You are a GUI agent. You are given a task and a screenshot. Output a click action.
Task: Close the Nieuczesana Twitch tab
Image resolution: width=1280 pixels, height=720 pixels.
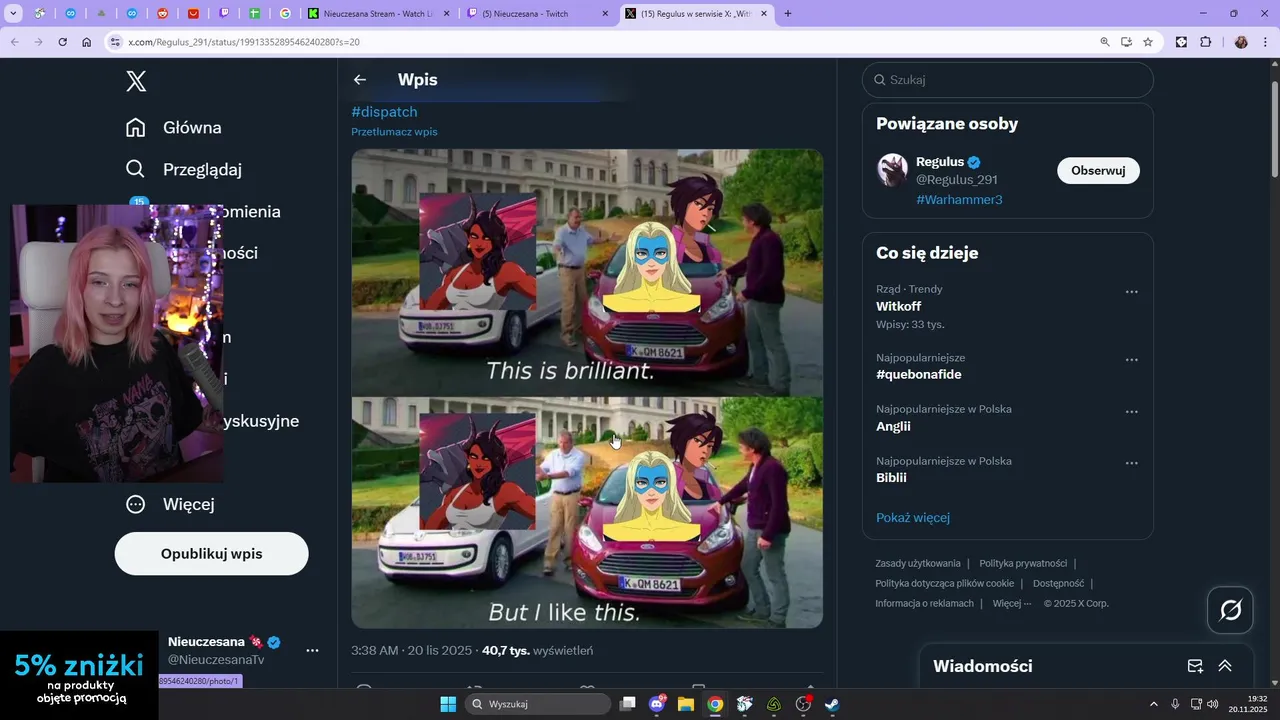(605, 14)
